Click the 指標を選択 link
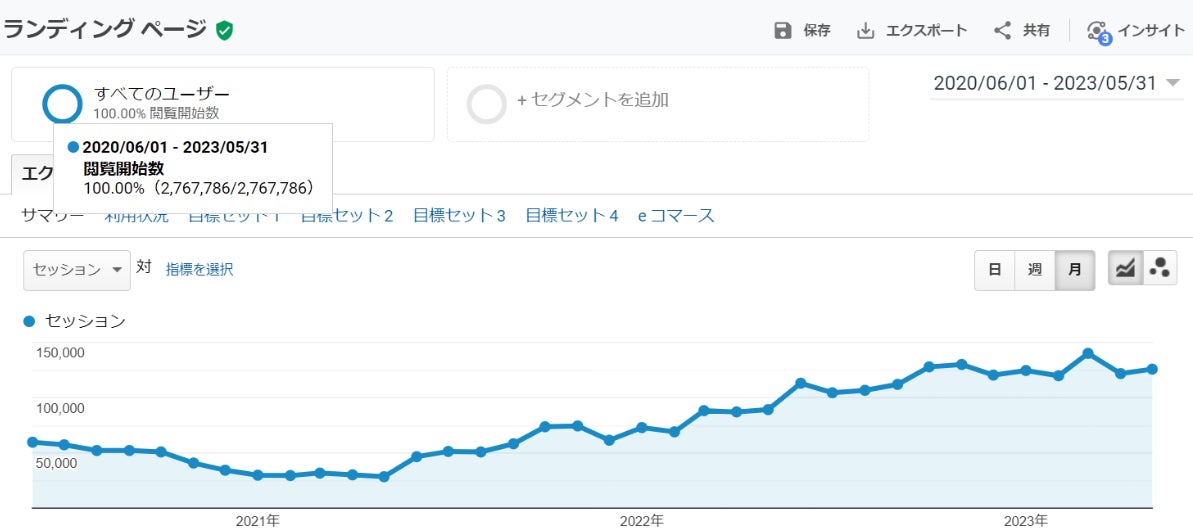 click(x=199, y=269)
